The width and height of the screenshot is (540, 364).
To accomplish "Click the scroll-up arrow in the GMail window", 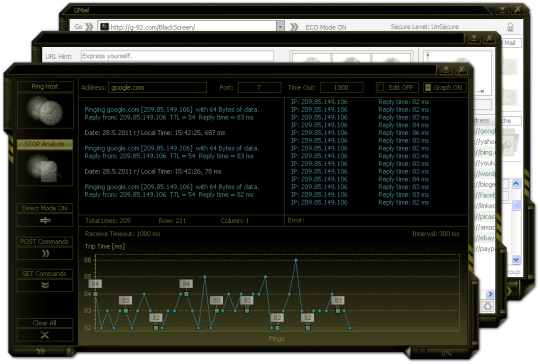I will point(516,183).
